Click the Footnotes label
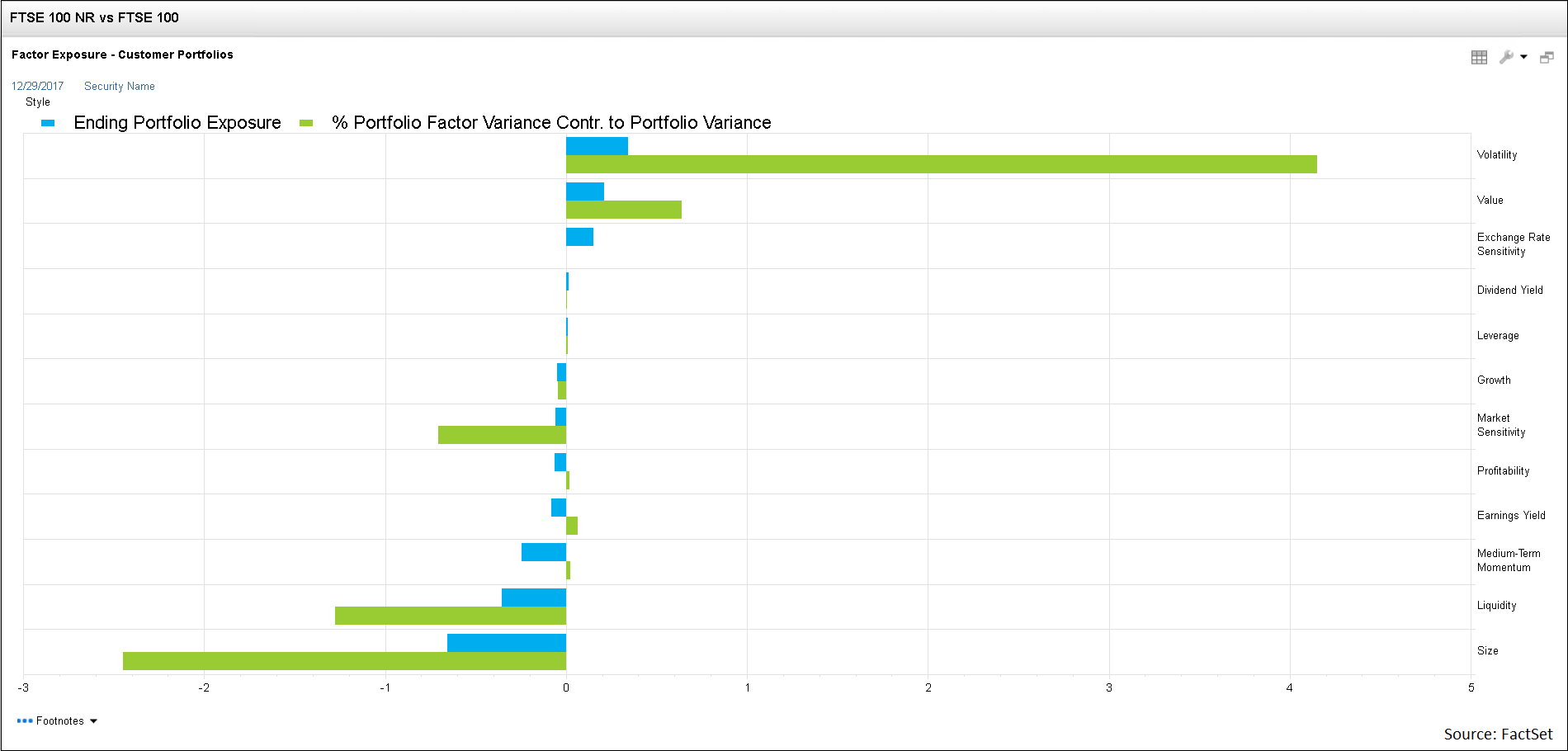 pos(60,720)
